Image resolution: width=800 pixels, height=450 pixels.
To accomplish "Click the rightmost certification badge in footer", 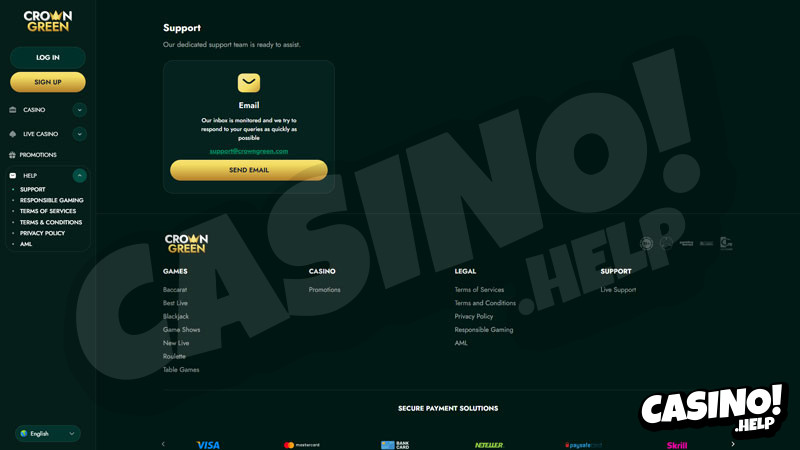I will point(726,243).
